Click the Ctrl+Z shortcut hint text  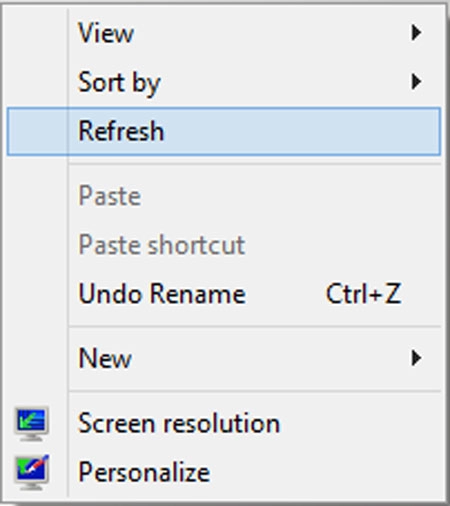363,294
